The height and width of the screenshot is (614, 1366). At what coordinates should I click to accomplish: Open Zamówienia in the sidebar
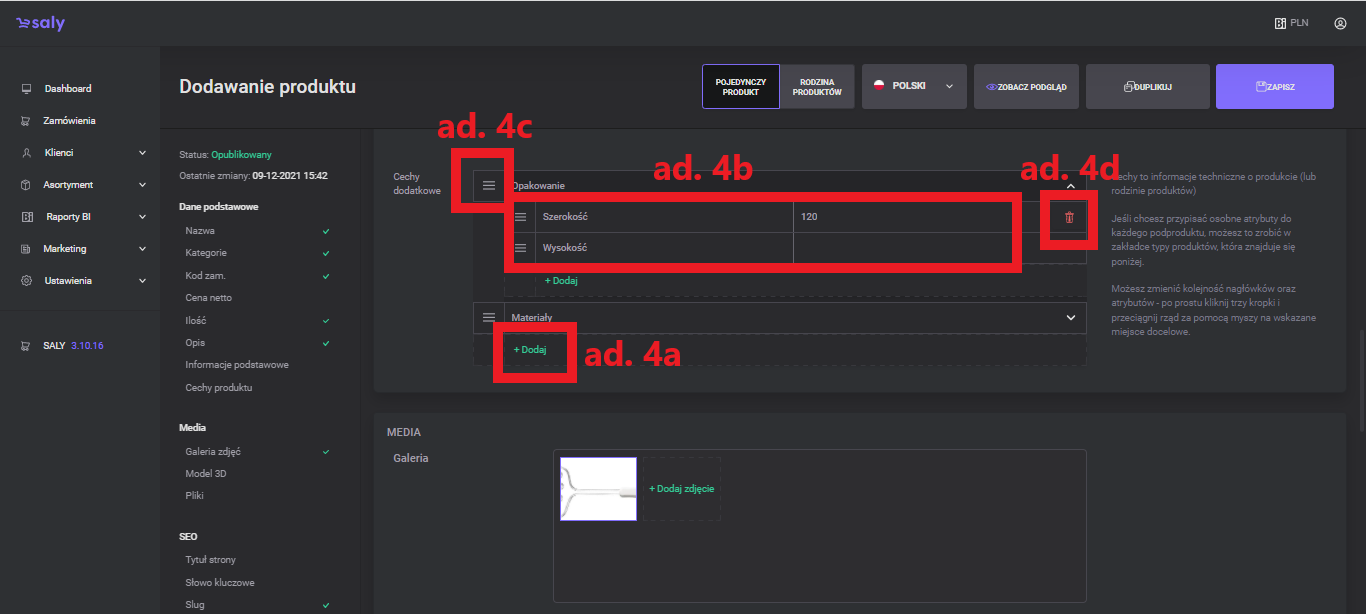pos(69,121)
